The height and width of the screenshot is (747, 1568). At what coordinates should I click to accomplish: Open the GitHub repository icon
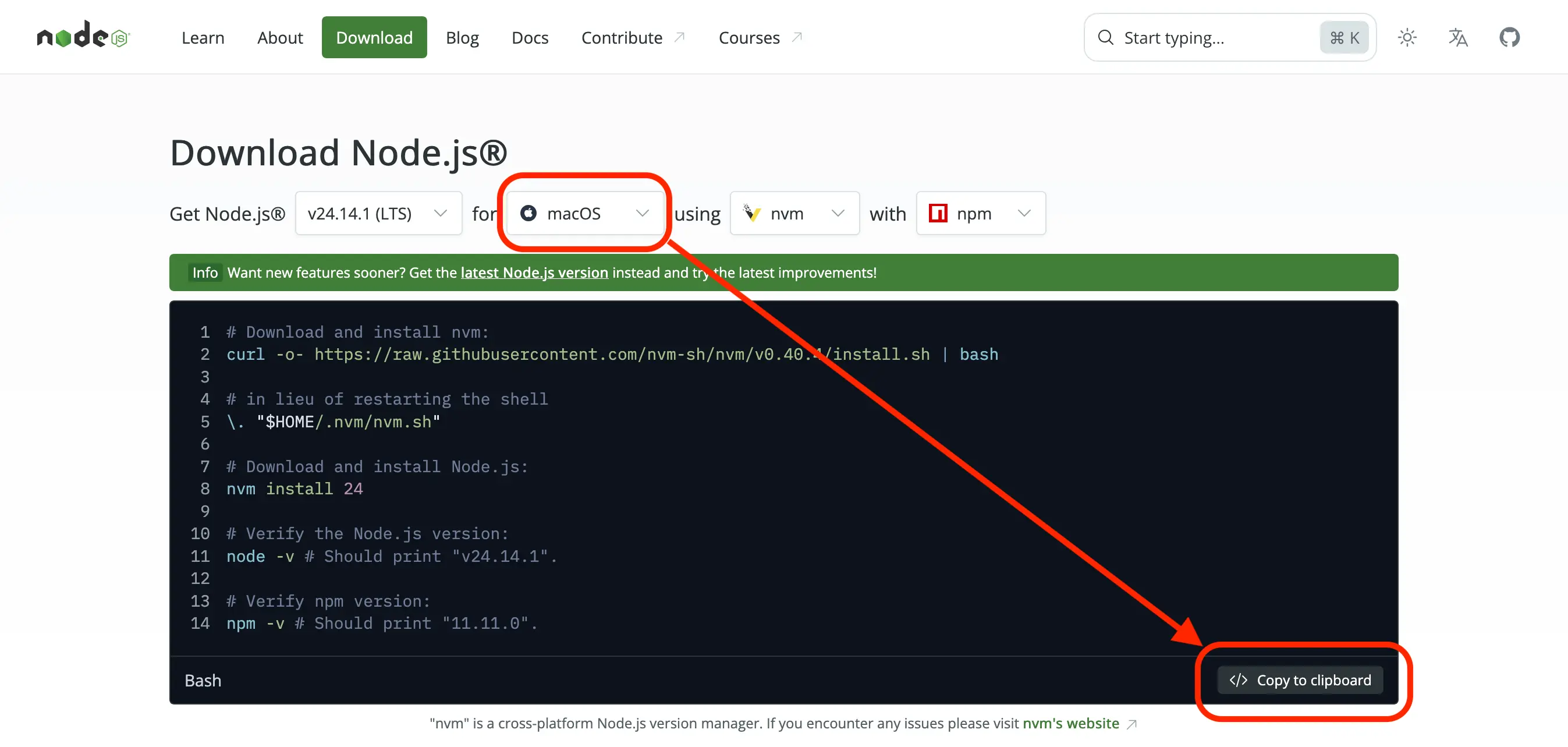(x=1509, y=38)
